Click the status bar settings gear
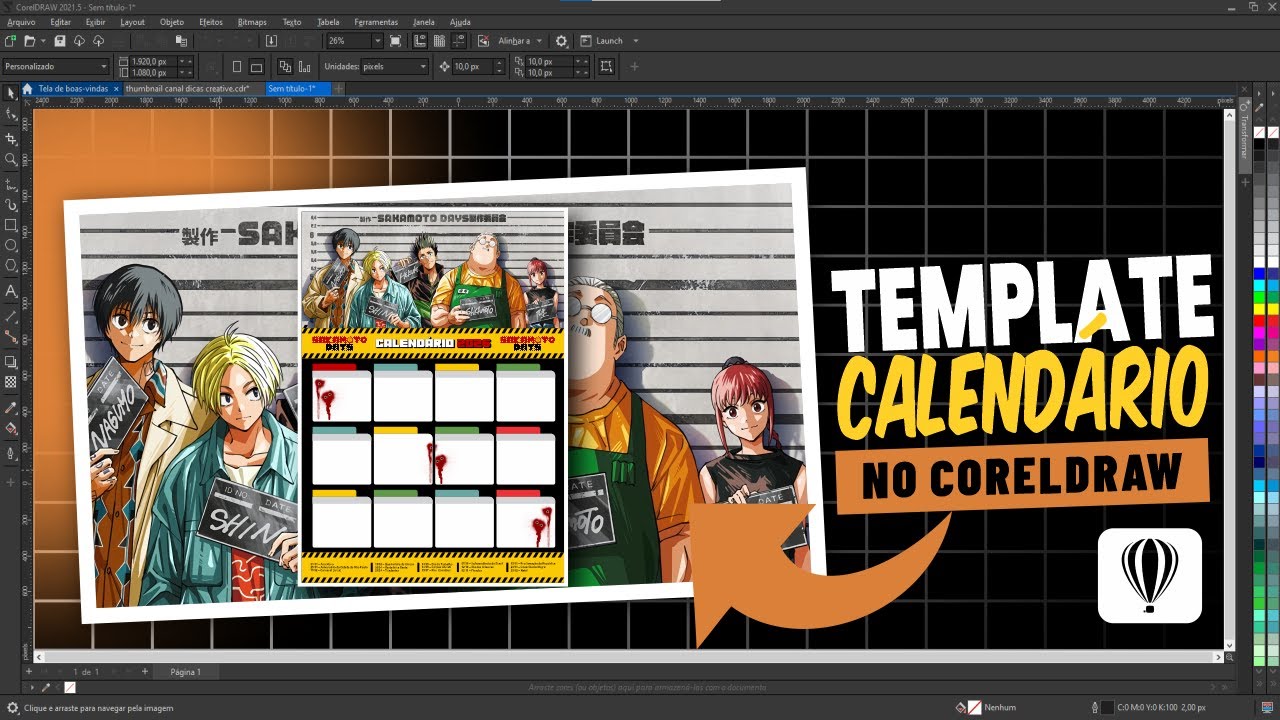 pyautogui.click(x=12, y=707)
